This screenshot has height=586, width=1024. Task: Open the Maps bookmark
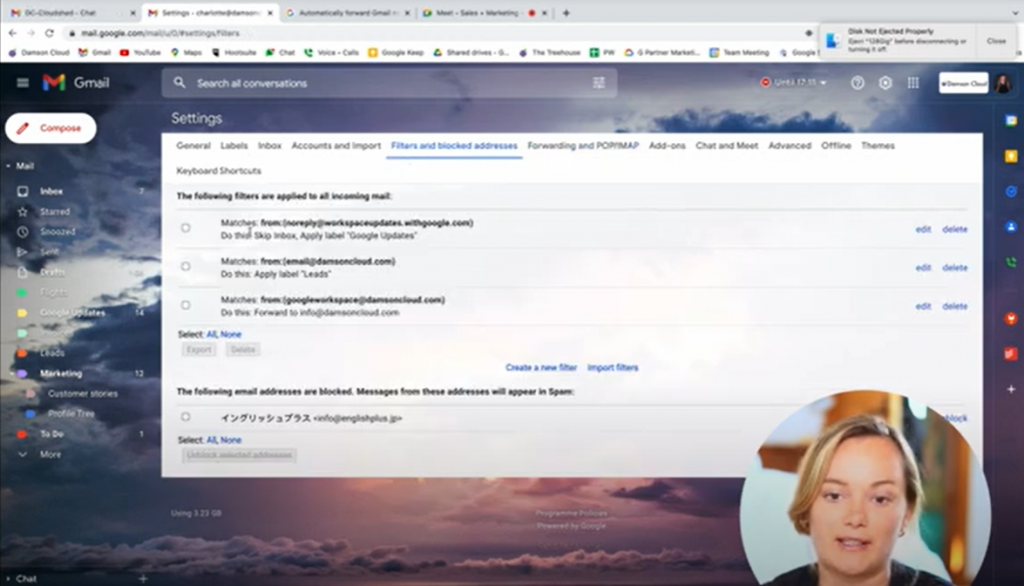186,52
